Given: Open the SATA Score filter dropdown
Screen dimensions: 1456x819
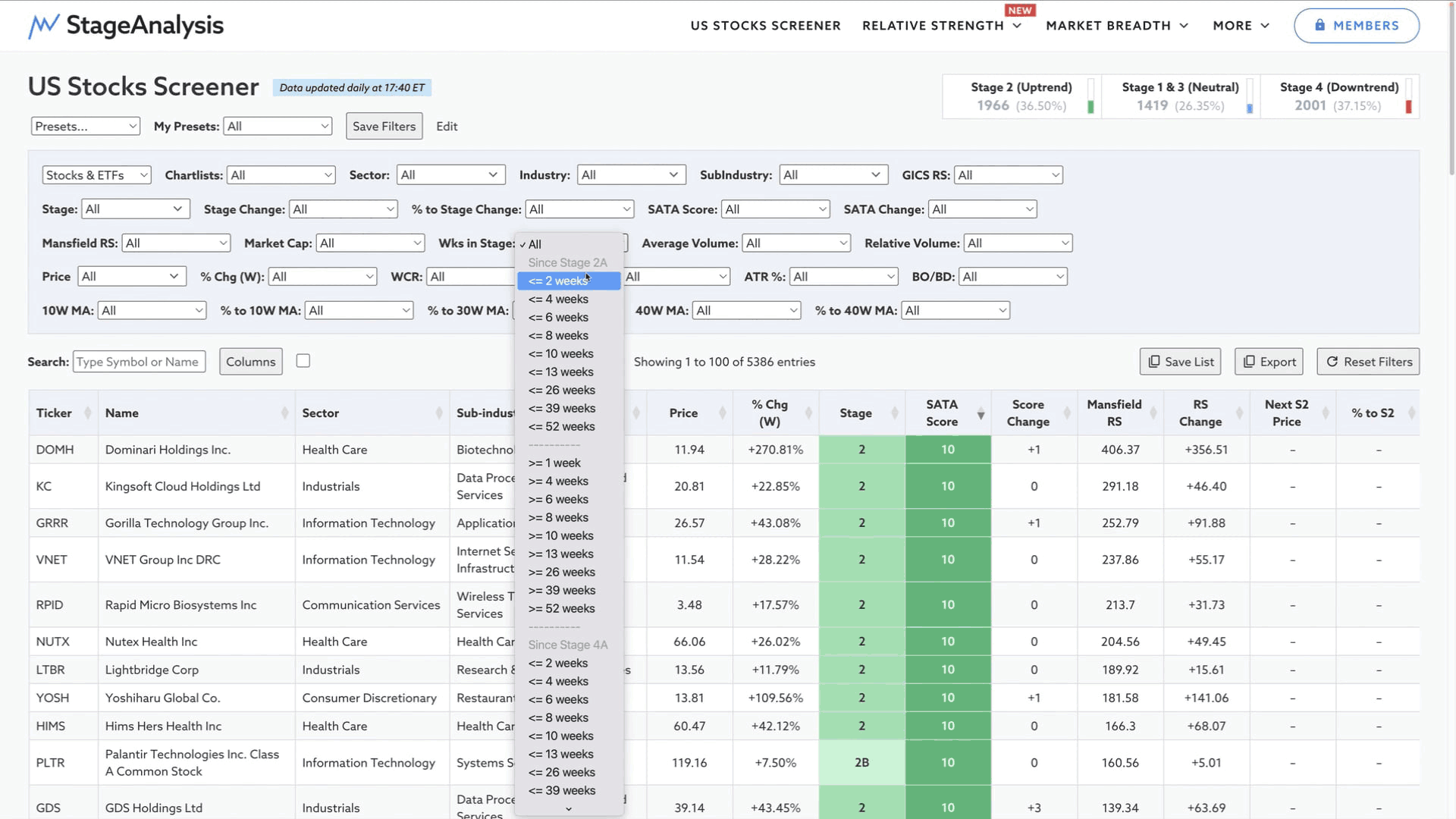Looking at the screenshot, I should coord(775,209).
